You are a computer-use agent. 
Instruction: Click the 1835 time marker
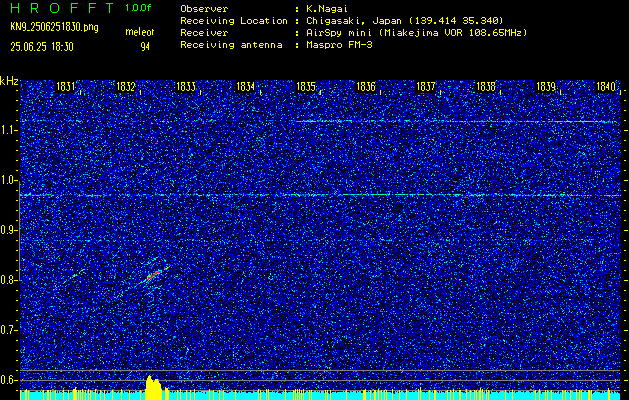coord(306,86)
